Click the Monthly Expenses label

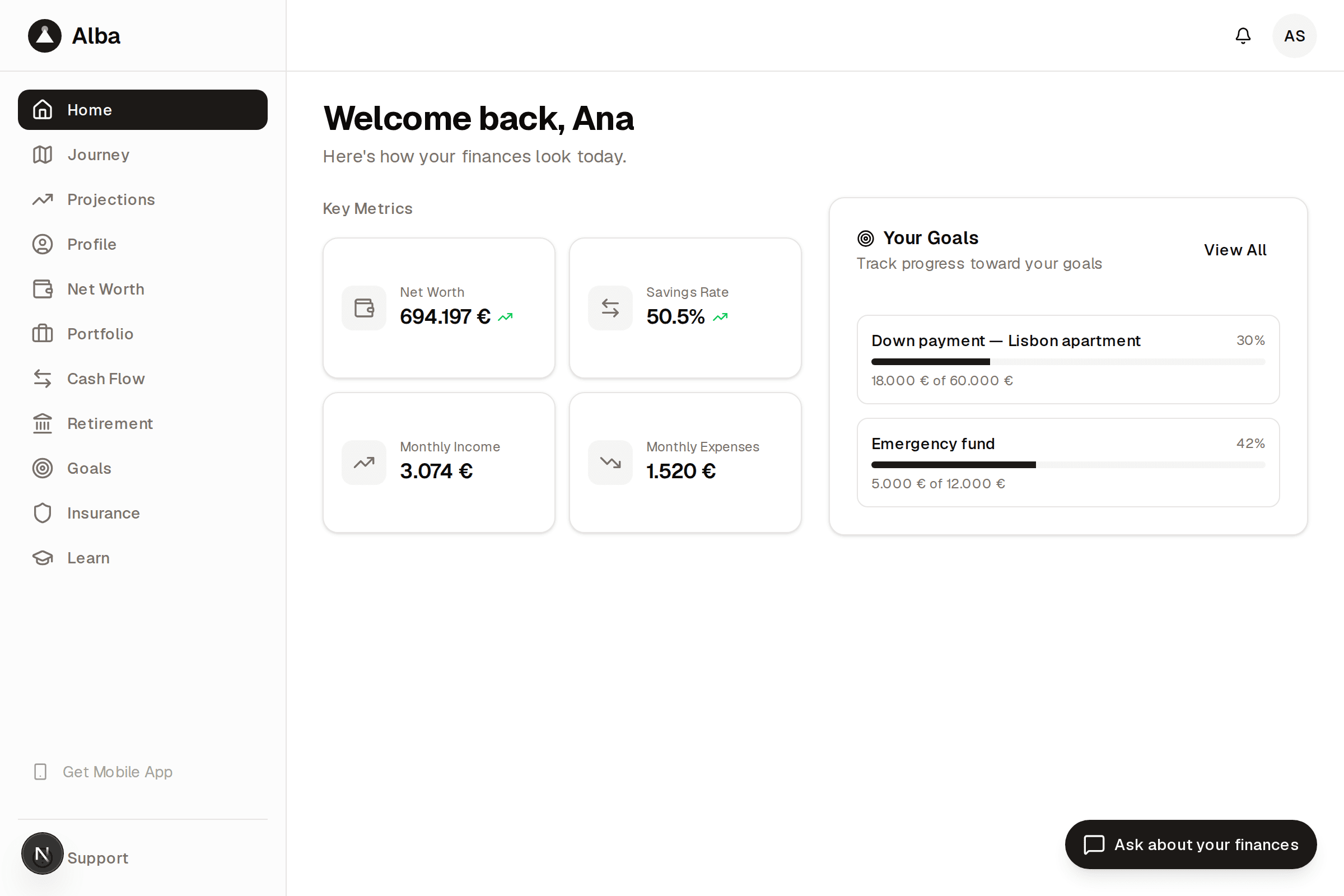[x=702, y=447]
